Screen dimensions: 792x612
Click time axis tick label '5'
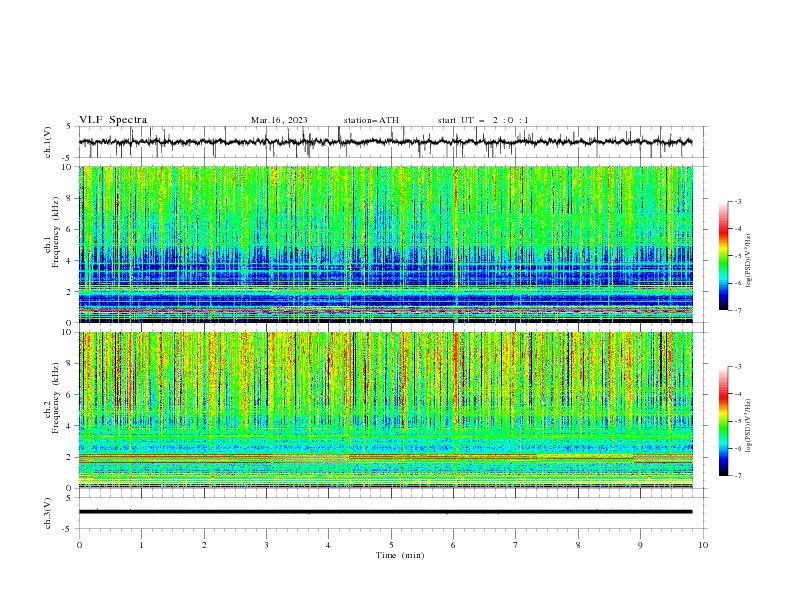click(x=391, y=545)
